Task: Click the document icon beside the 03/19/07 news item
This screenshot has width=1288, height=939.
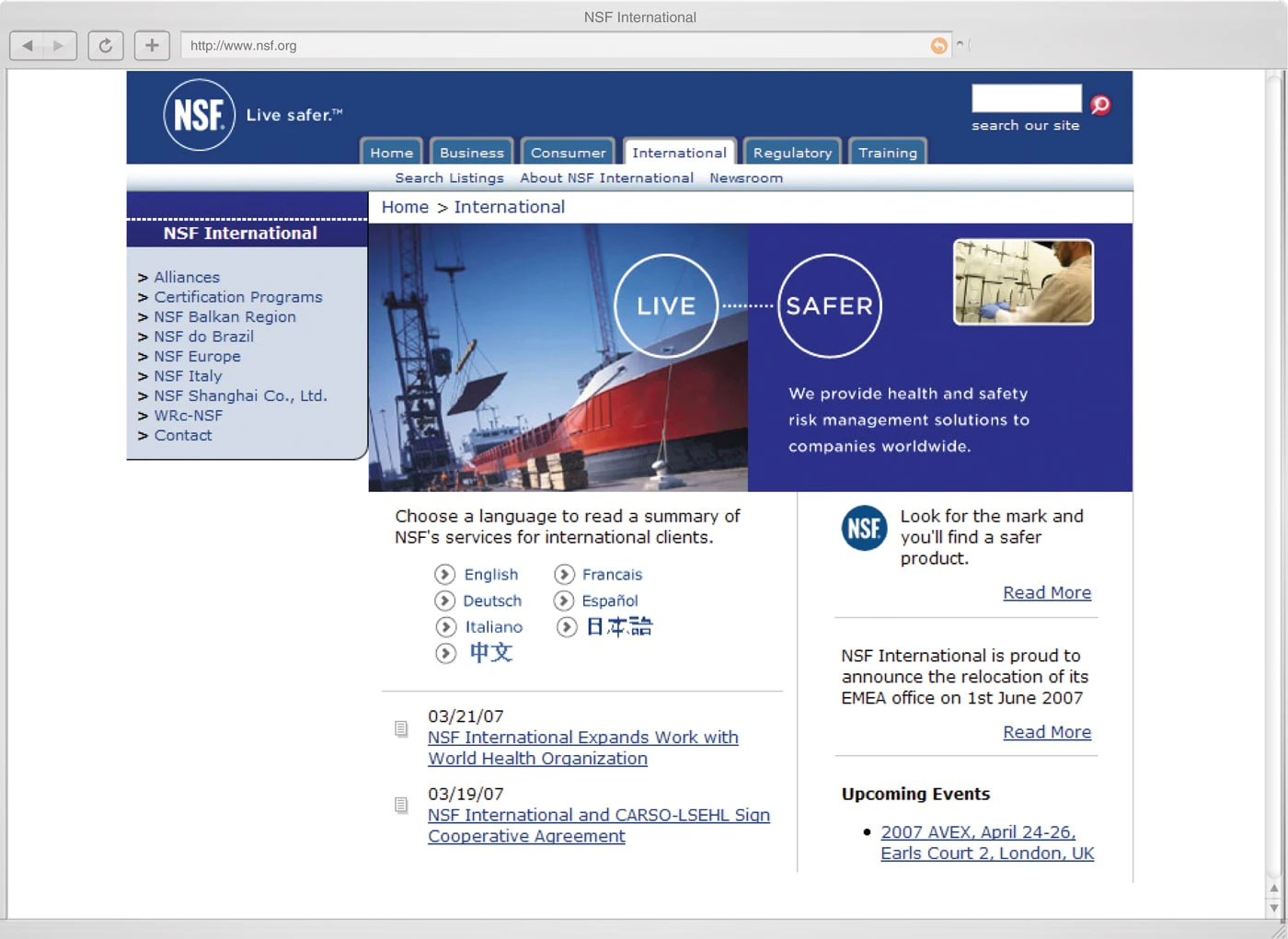Action: [x=401, y=804]
